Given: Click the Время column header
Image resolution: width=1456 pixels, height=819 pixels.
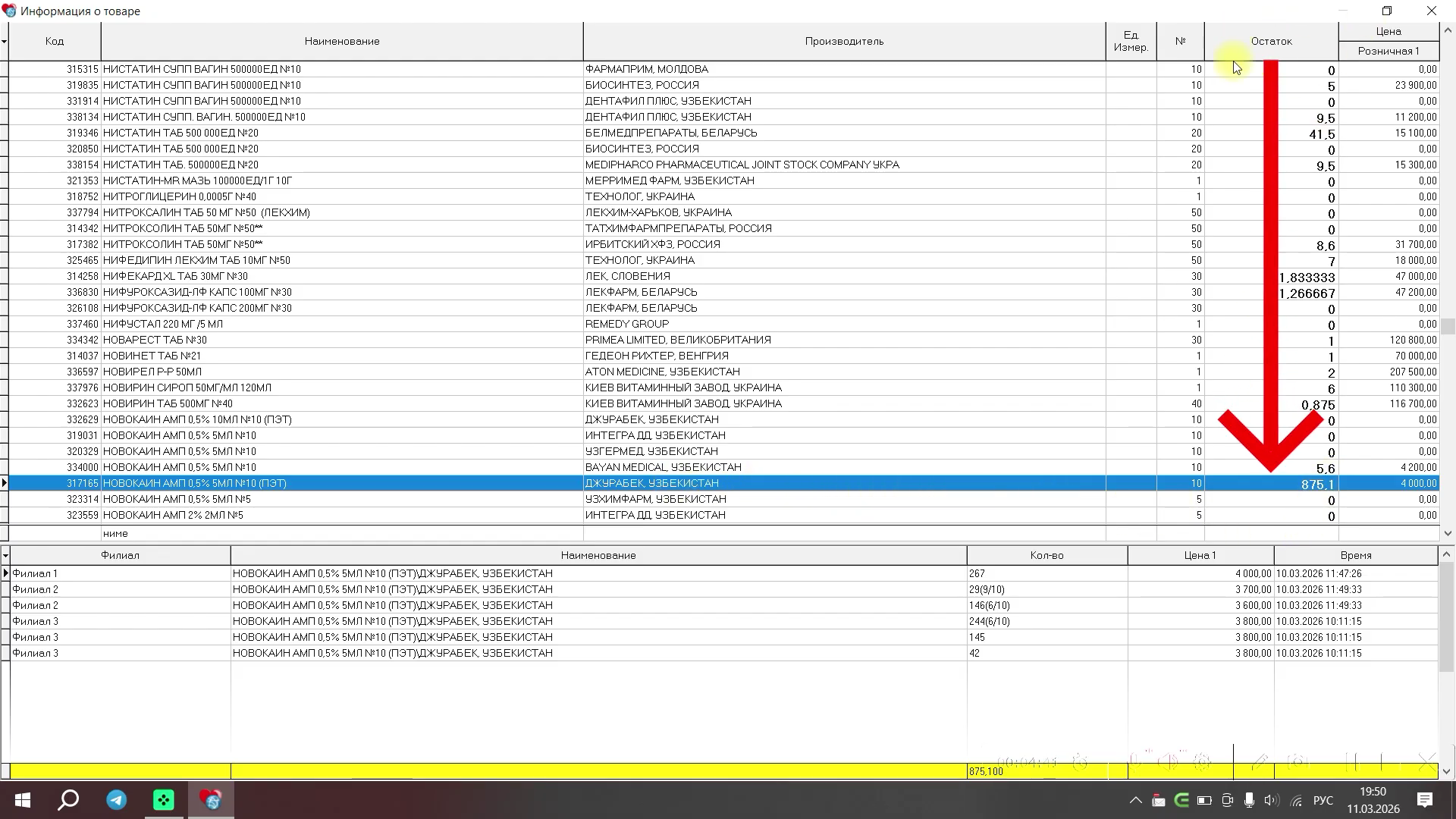Looking at the screenshot, I should coord(1356,556).
